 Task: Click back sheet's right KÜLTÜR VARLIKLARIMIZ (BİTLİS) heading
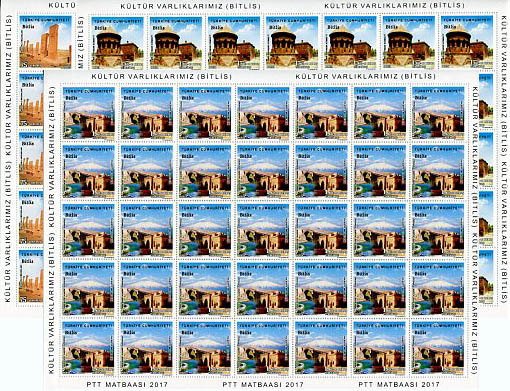click(395, 6)
